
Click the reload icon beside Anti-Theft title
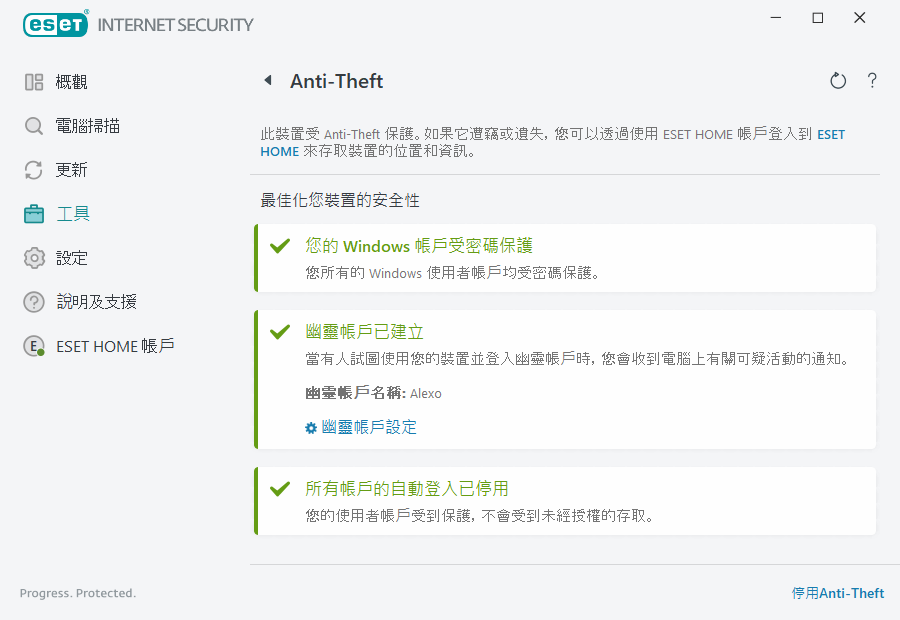838,81
